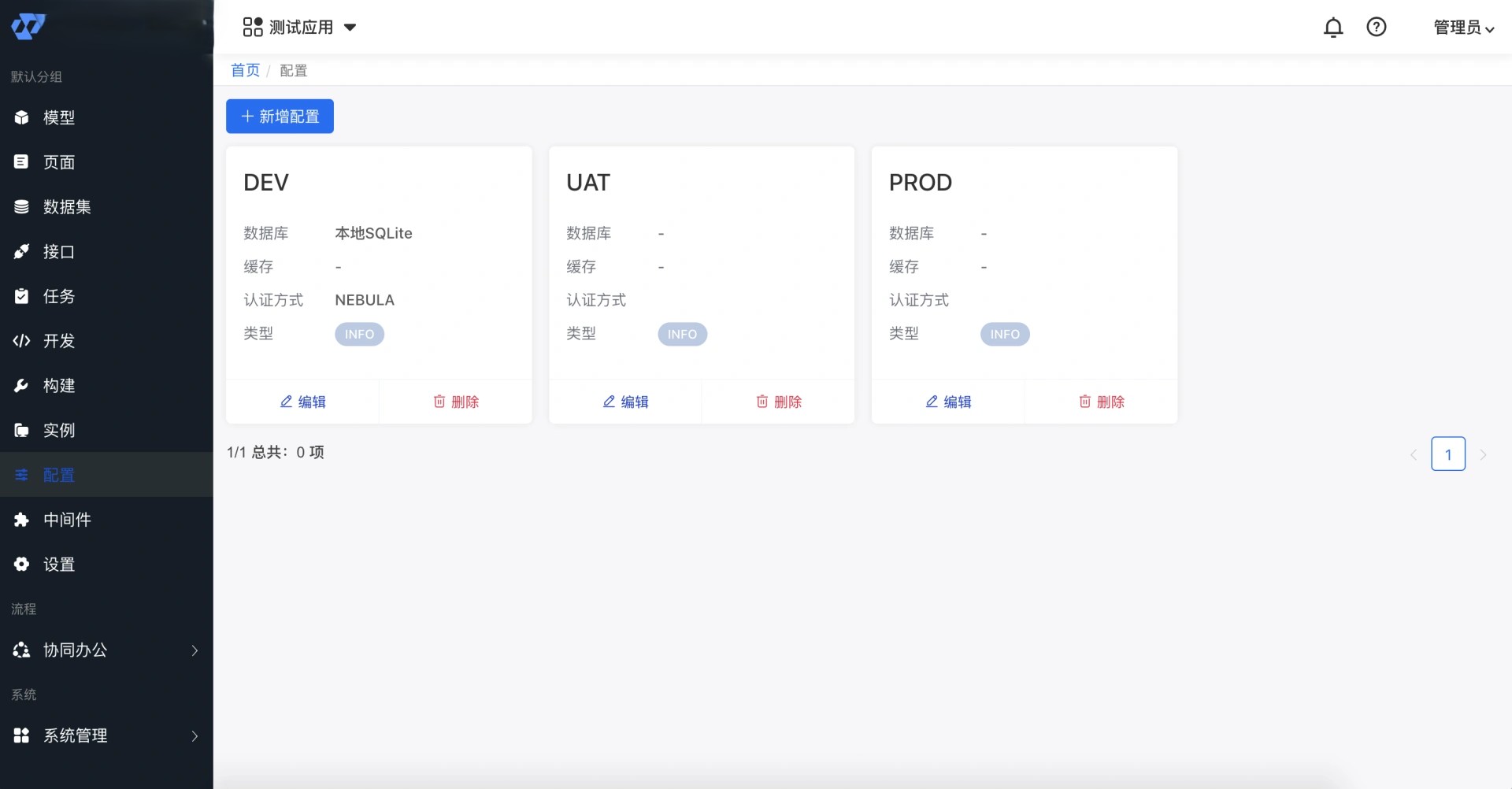1512x789 pixels.
Task: Click the 实例 instance icon
Action: 21,431
